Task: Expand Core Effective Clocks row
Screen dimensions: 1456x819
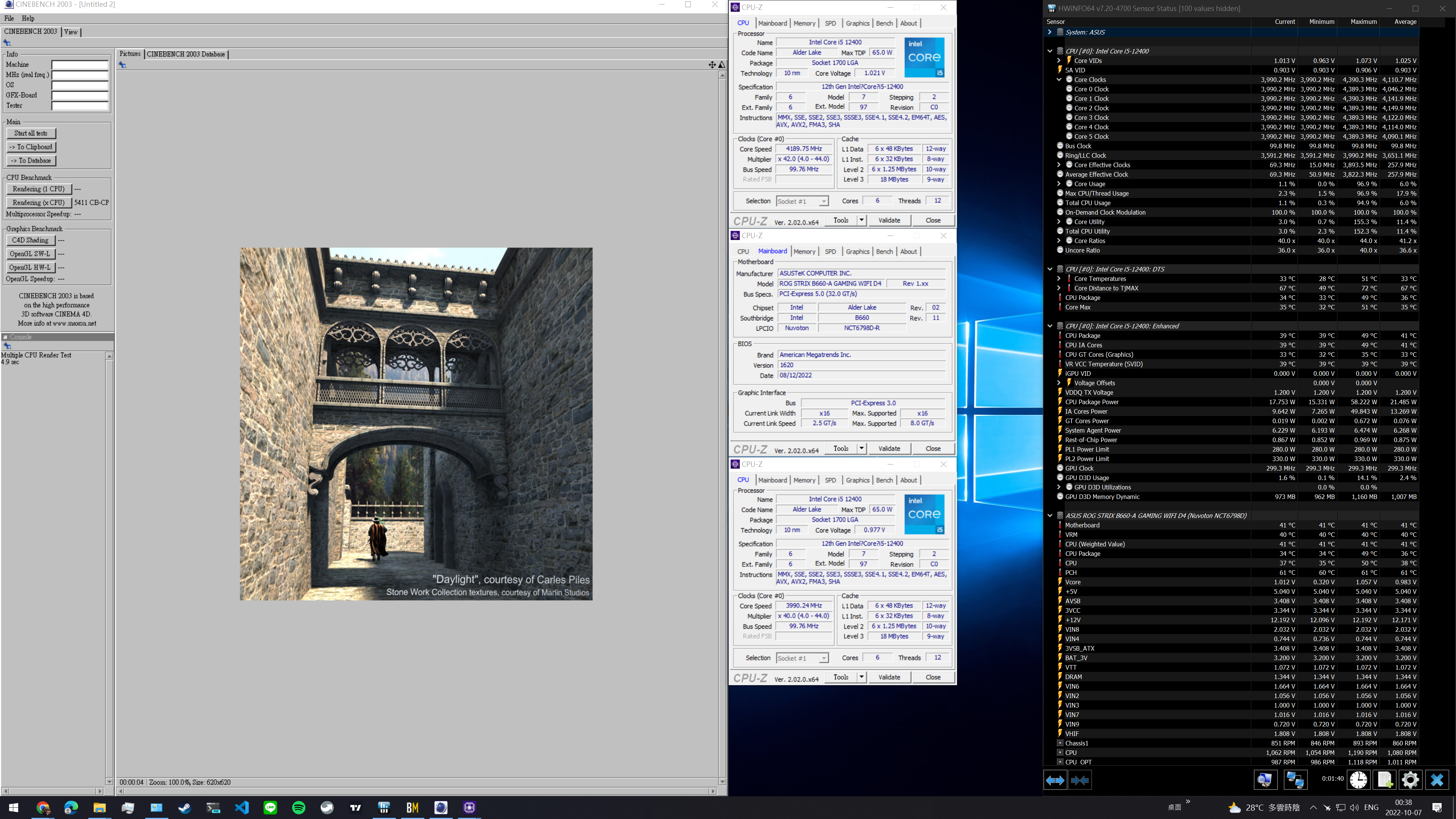Action: pos(1059,165)
